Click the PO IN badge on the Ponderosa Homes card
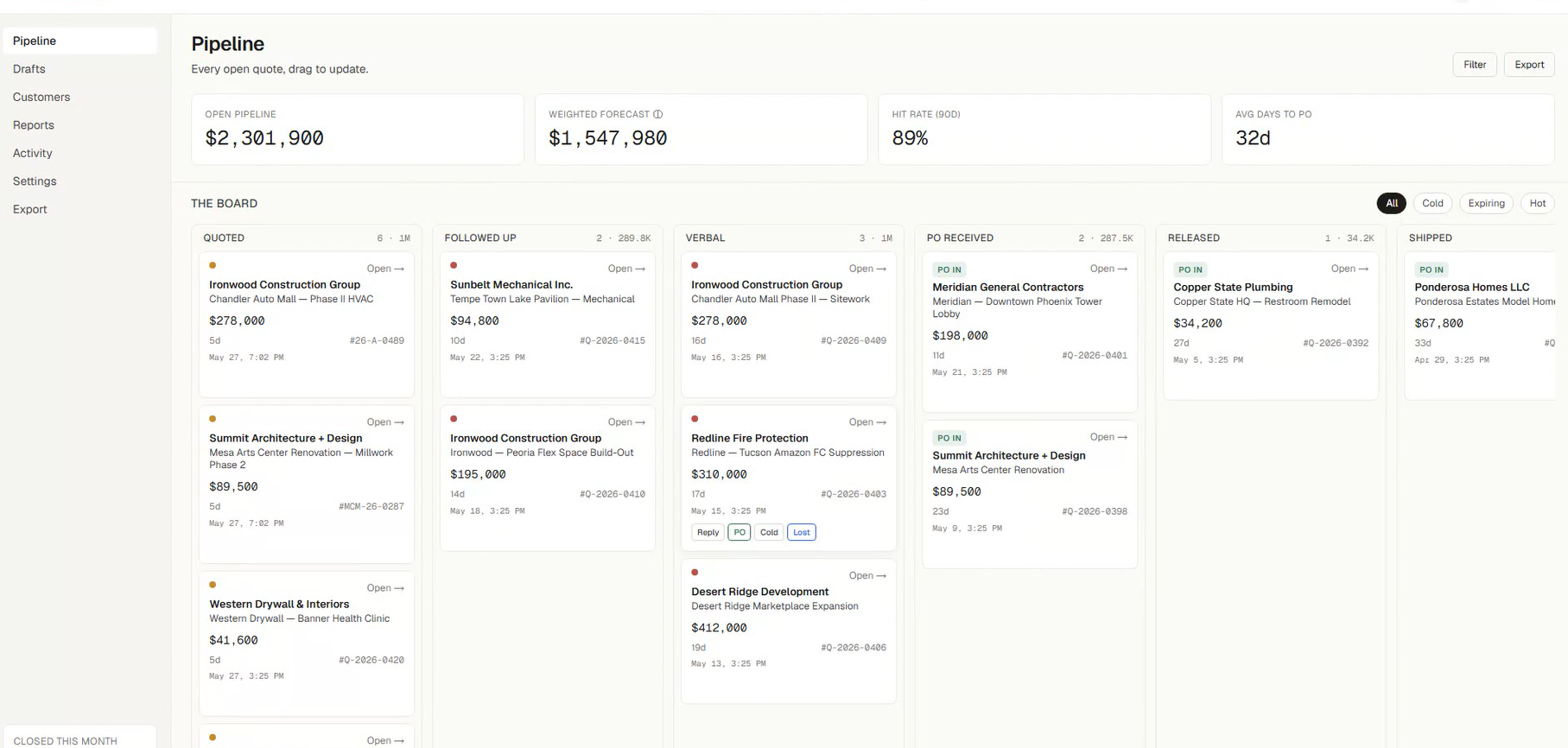 (1432, 269)
